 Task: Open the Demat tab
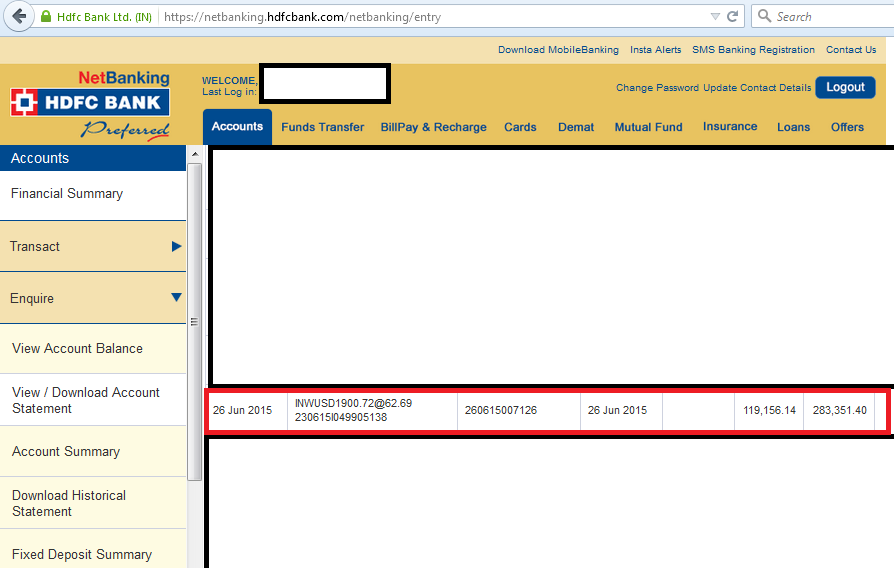(x=576, y=127)
